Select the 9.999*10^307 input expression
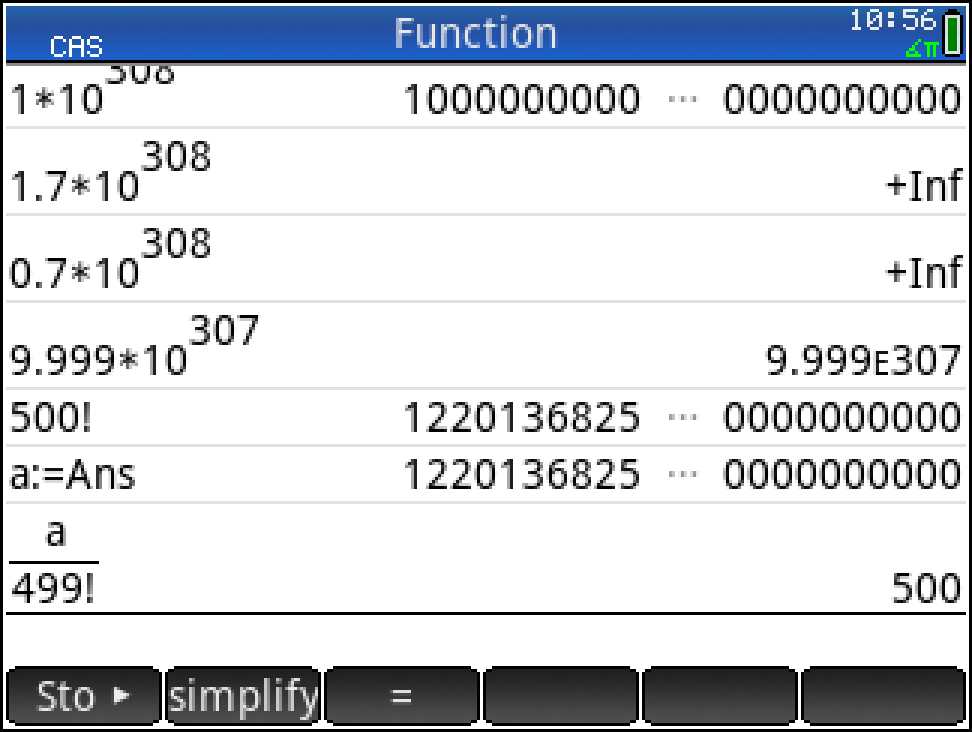 click(134, 346)
